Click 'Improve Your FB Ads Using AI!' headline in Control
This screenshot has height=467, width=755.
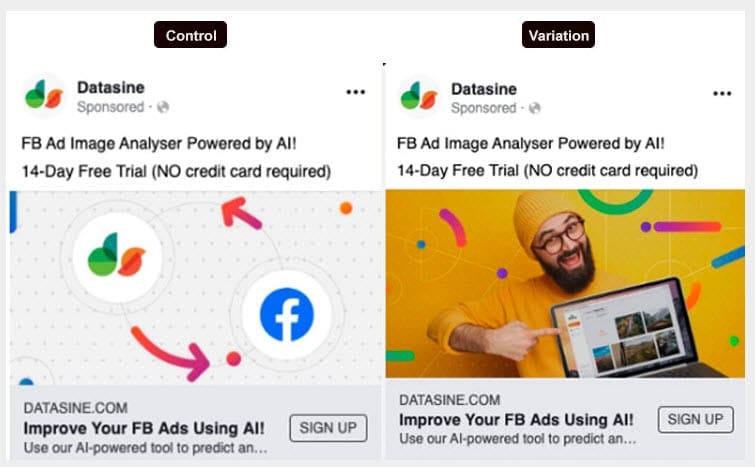(x=144, y=428)
